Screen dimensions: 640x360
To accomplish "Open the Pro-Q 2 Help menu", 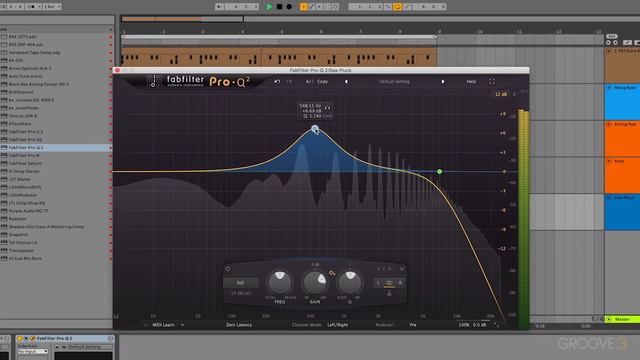I will pos(471,82).
